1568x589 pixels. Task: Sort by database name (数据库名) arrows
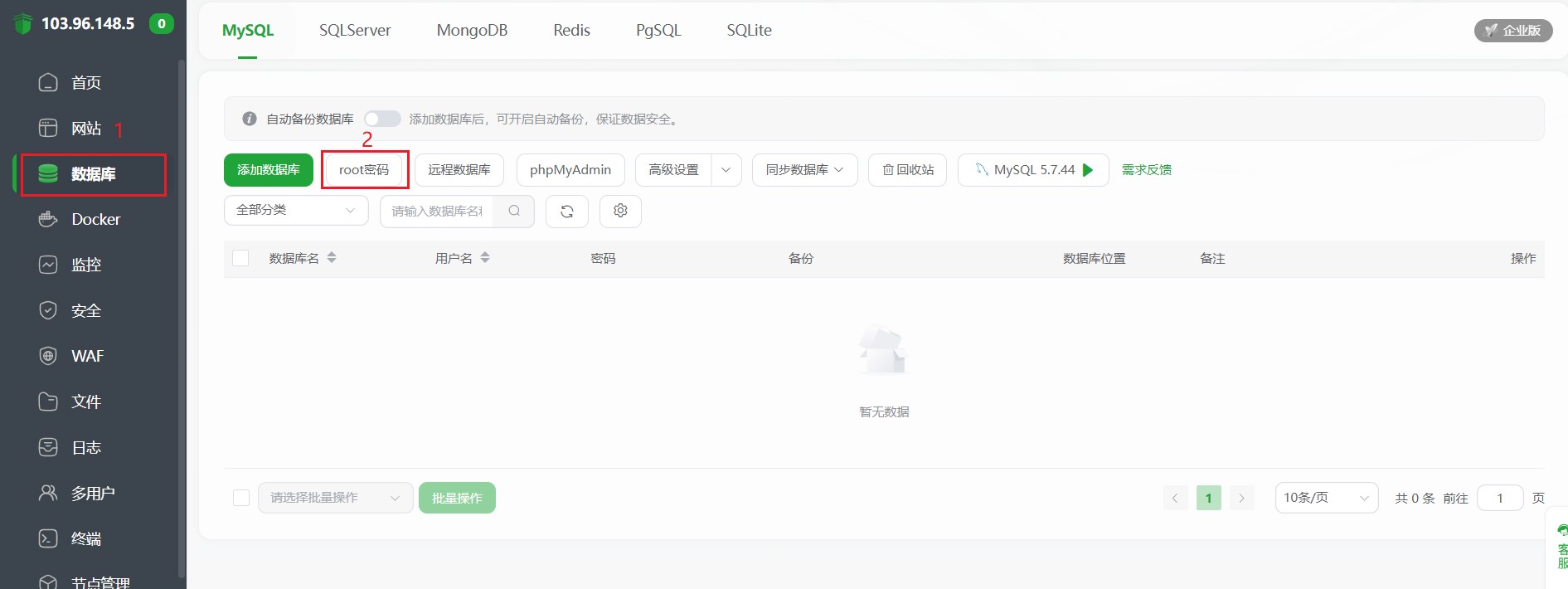[332, 258]
